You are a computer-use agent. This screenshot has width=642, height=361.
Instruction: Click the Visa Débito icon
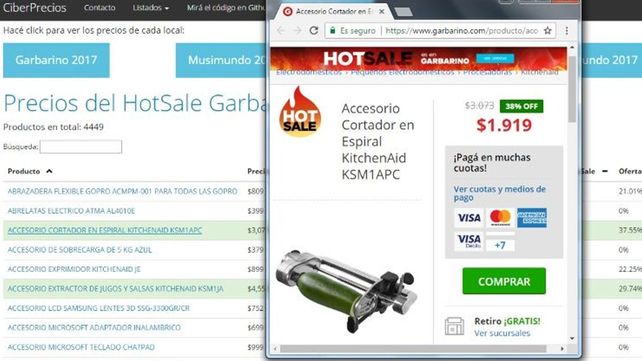click(469, 241)
